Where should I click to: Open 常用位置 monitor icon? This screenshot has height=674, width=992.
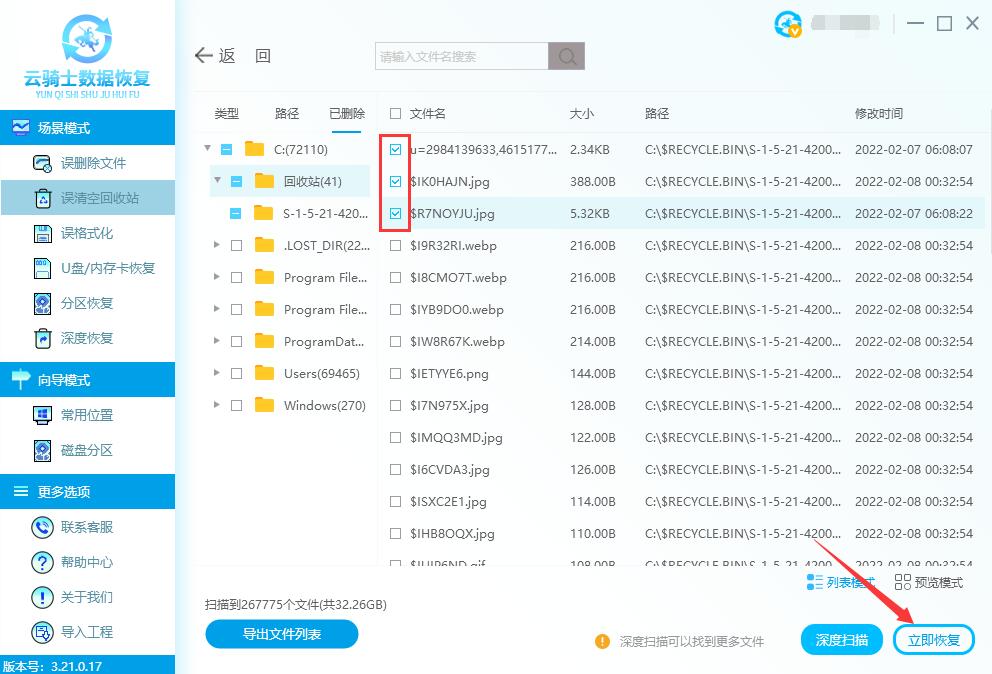click(42, 415)
